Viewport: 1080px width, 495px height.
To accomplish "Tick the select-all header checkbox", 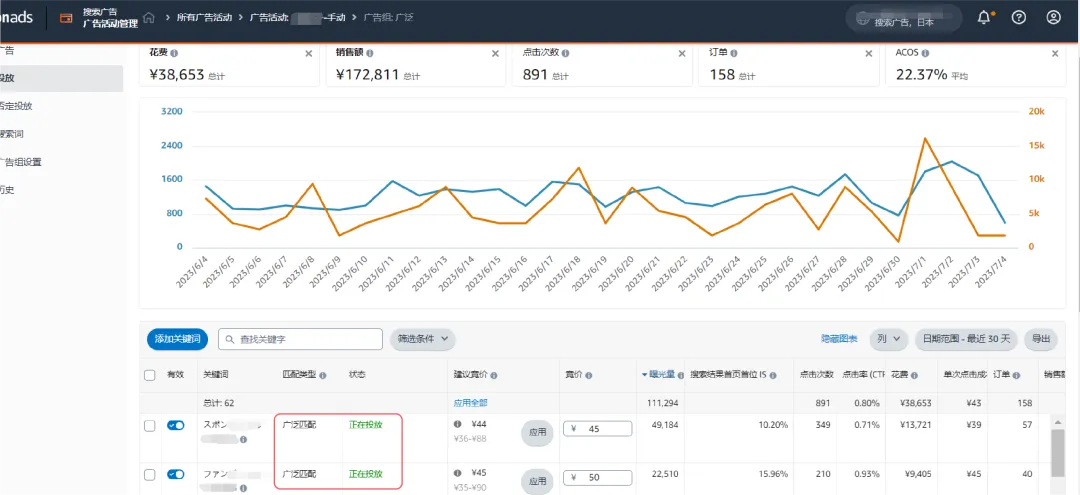I will coord(149,375).
